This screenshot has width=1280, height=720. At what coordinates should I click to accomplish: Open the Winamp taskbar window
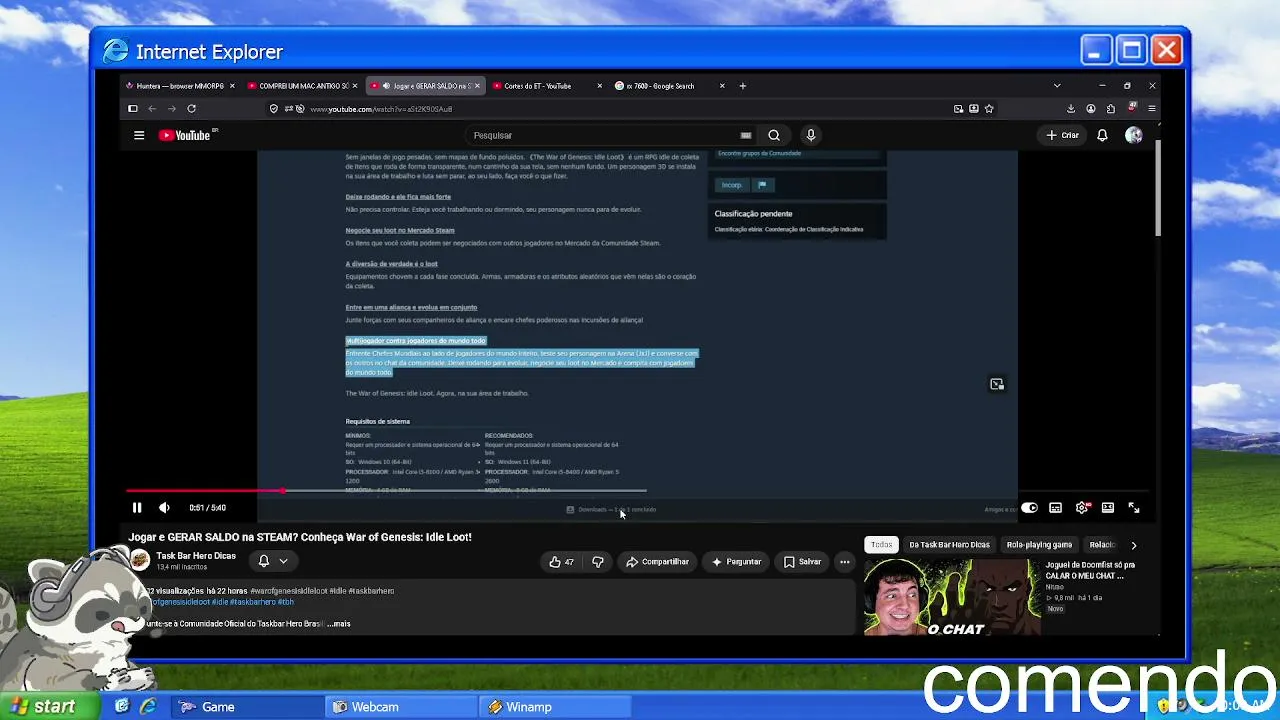[555, 707]
